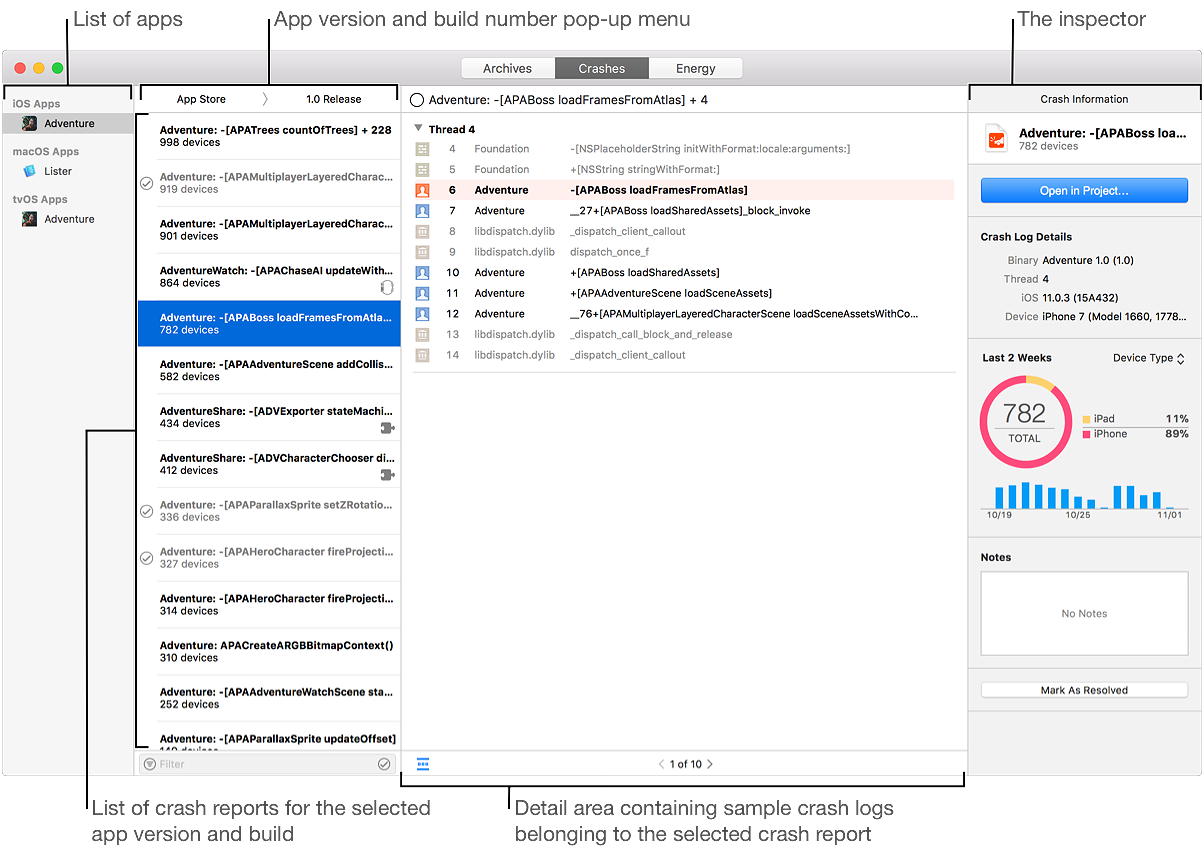Click the frame icon for stack frame 5
The height and width of the screenshot is (852, 1204).
point(422,169)
